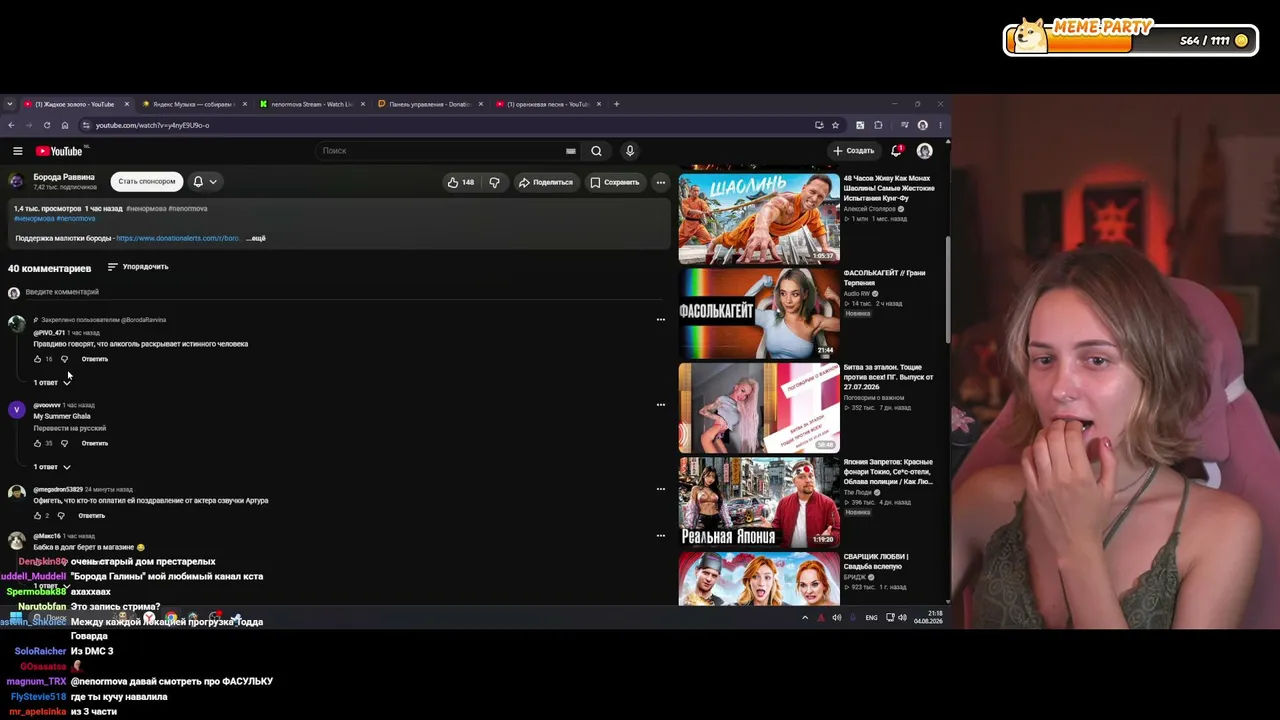Like the comment by @PIVO_471
Viewport: 1280px width, 720px height.
pyautogui.click(x=38, y=359)
